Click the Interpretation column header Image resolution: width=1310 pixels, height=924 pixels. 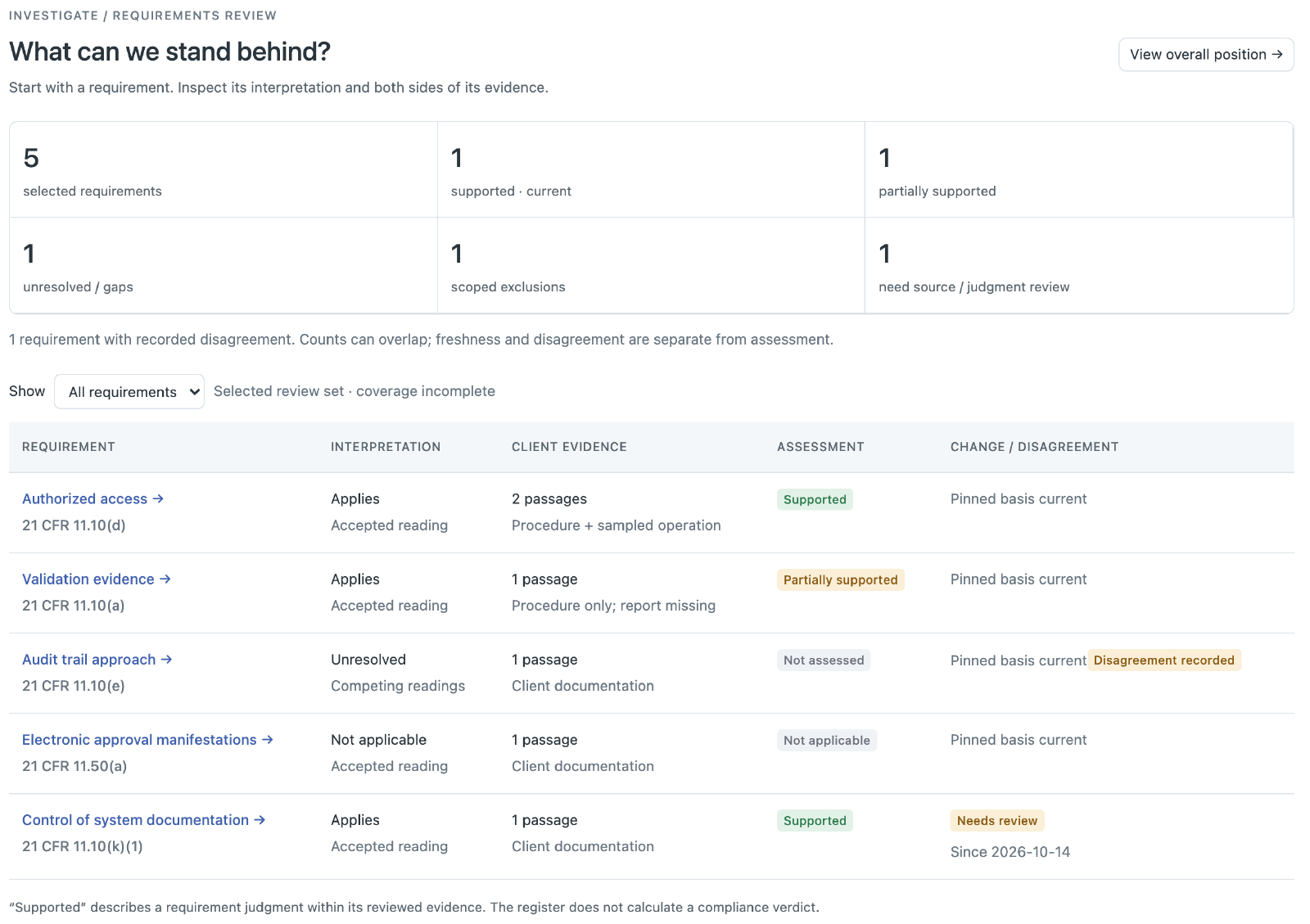386,447
